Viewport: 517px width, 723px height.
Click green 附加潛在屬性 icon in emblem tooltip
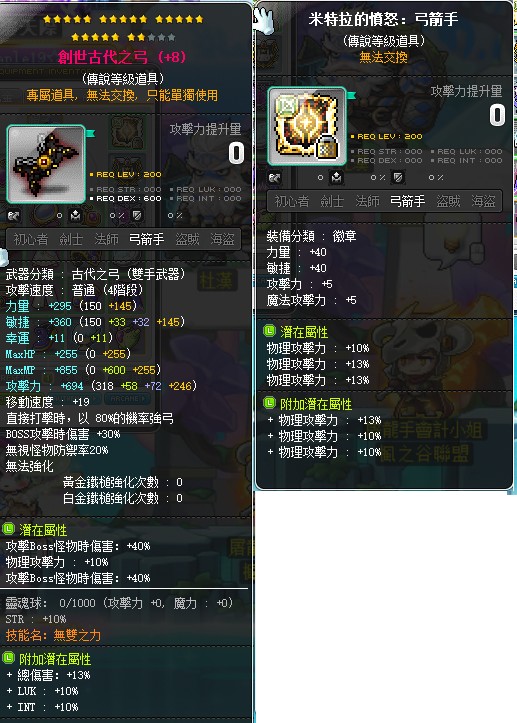(x=269, y=403)
